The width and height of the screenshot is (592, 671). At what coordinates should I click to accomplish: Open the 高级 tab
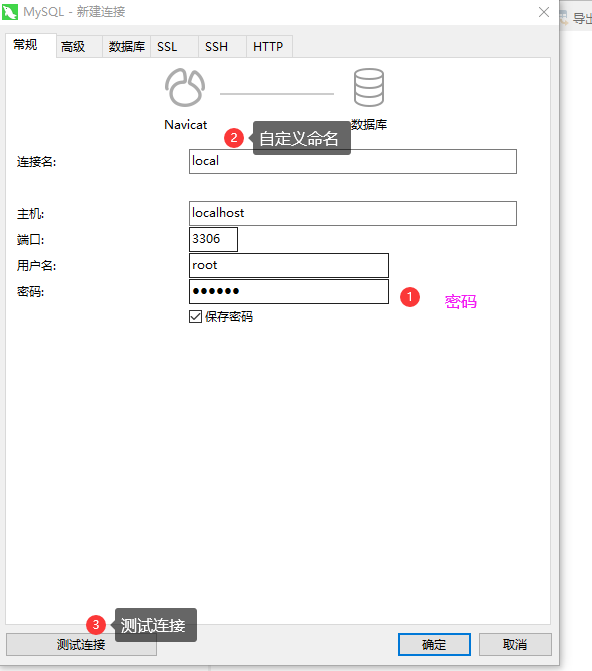79,47
